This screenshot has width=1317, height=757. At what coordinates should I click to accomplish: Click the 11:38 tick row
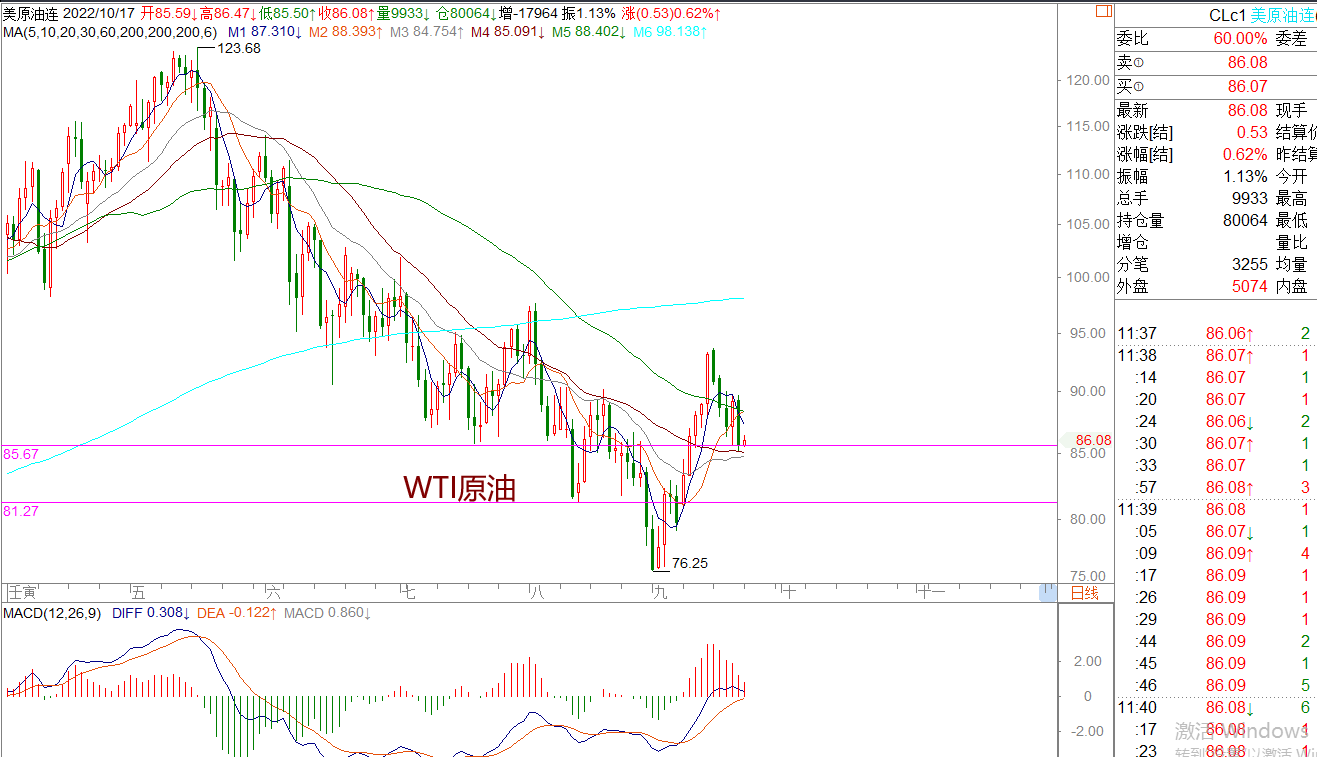[1216, 355]
